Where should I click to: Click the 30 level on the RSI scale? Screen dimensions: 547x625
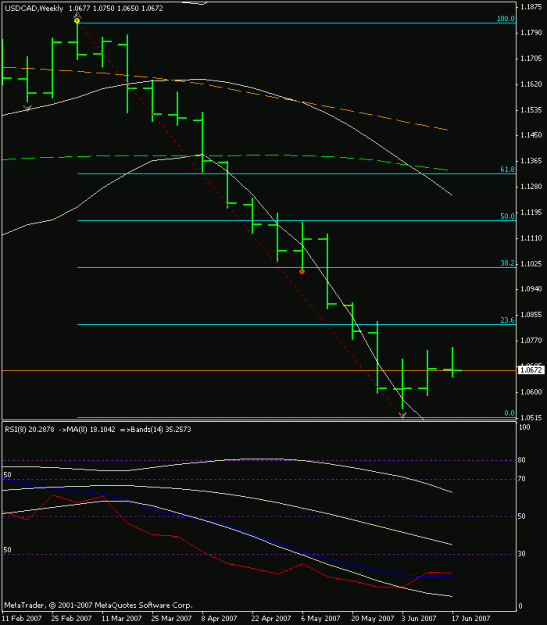(x=521, y=554)
